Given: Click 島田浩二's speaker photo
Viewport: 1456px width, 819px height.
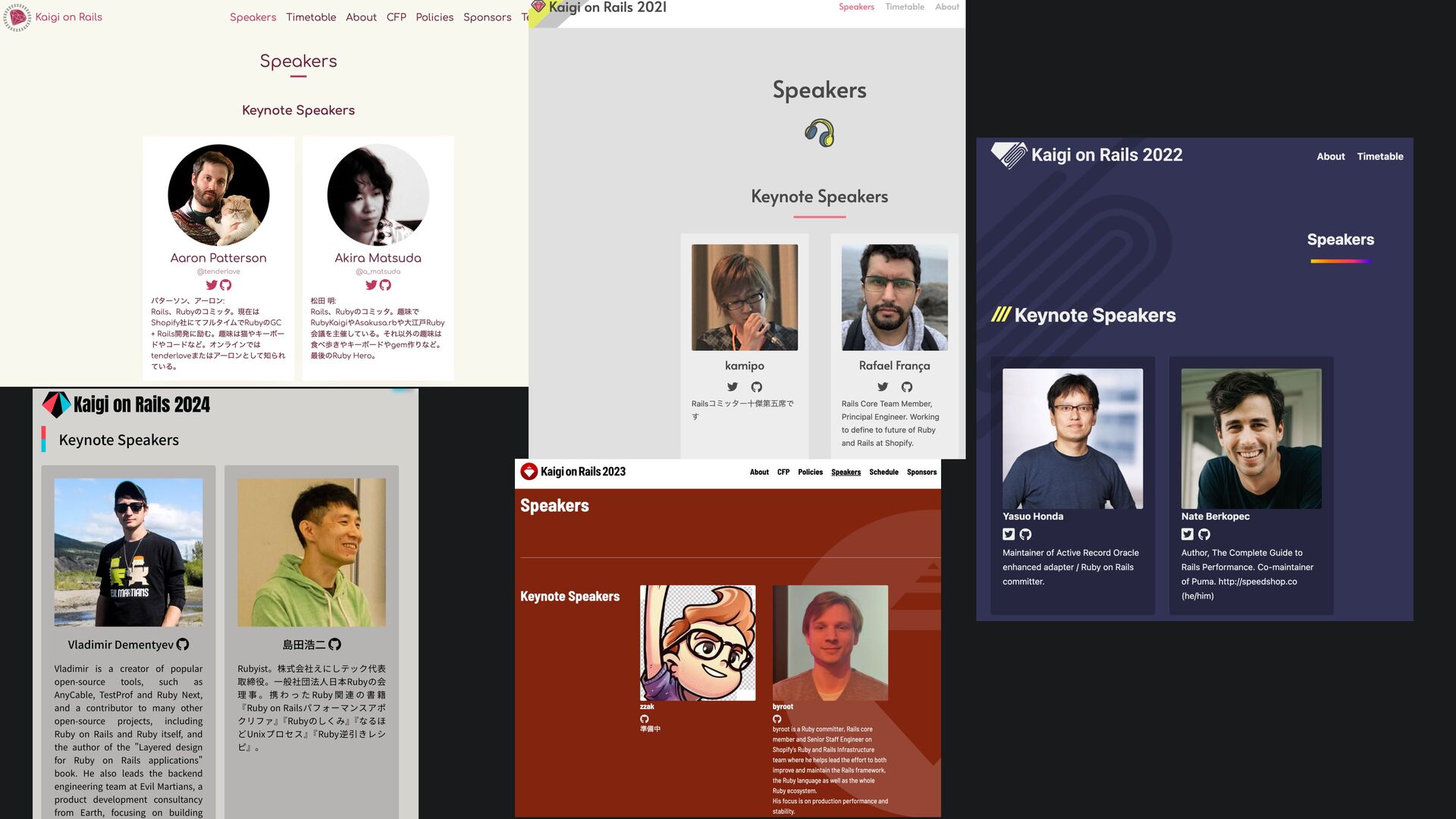Looking at the screenshot, I should point(312,552).
